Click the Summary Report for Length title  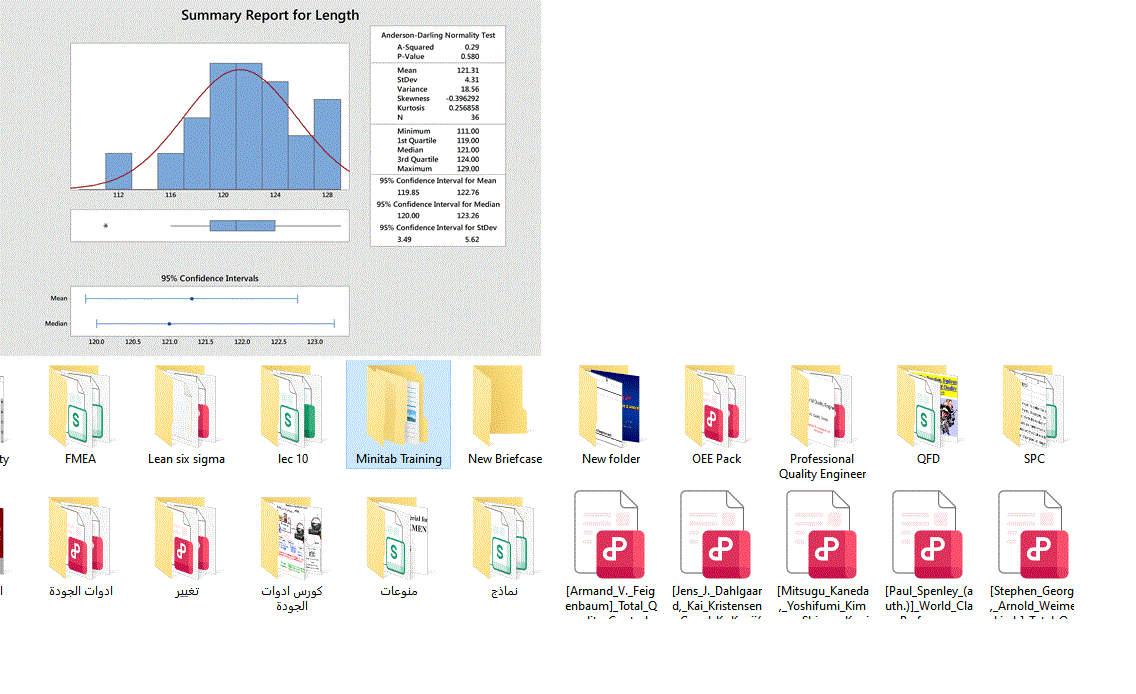coord(270,15)
